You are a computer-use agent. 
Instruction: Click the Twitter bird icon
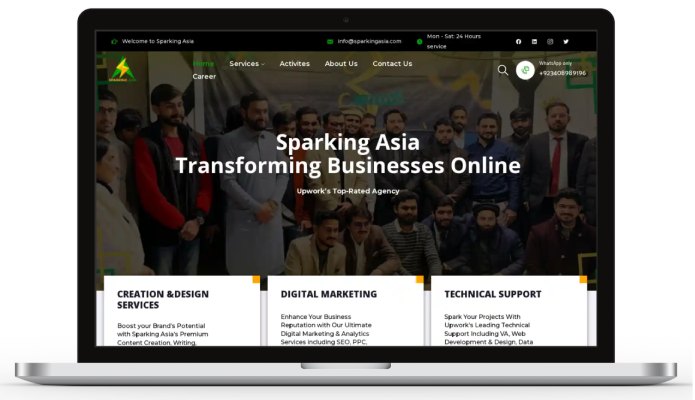click(x=566, y=41)
